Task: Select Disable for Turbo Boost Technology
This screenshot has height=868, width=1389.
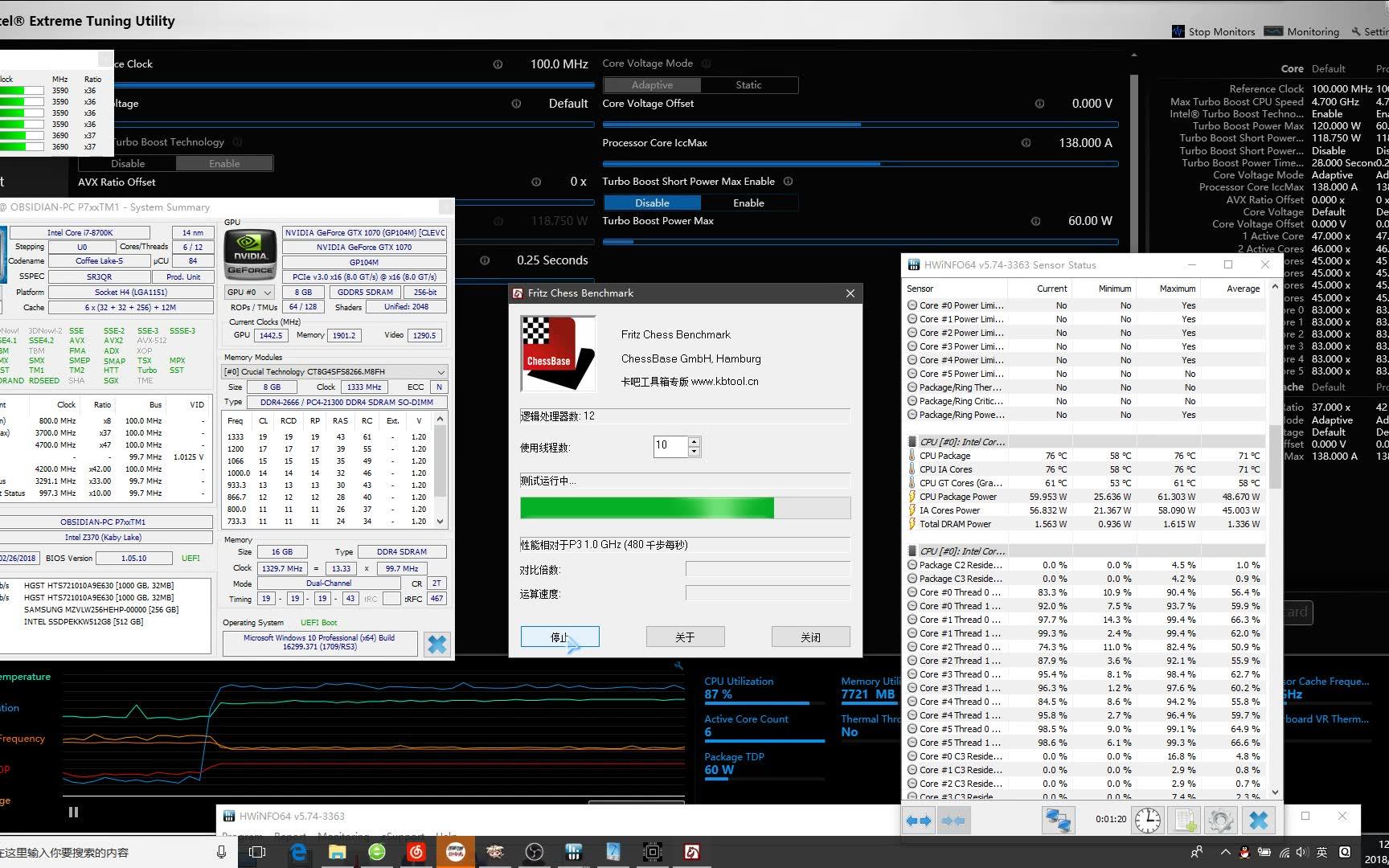Action: click(128, 164)
